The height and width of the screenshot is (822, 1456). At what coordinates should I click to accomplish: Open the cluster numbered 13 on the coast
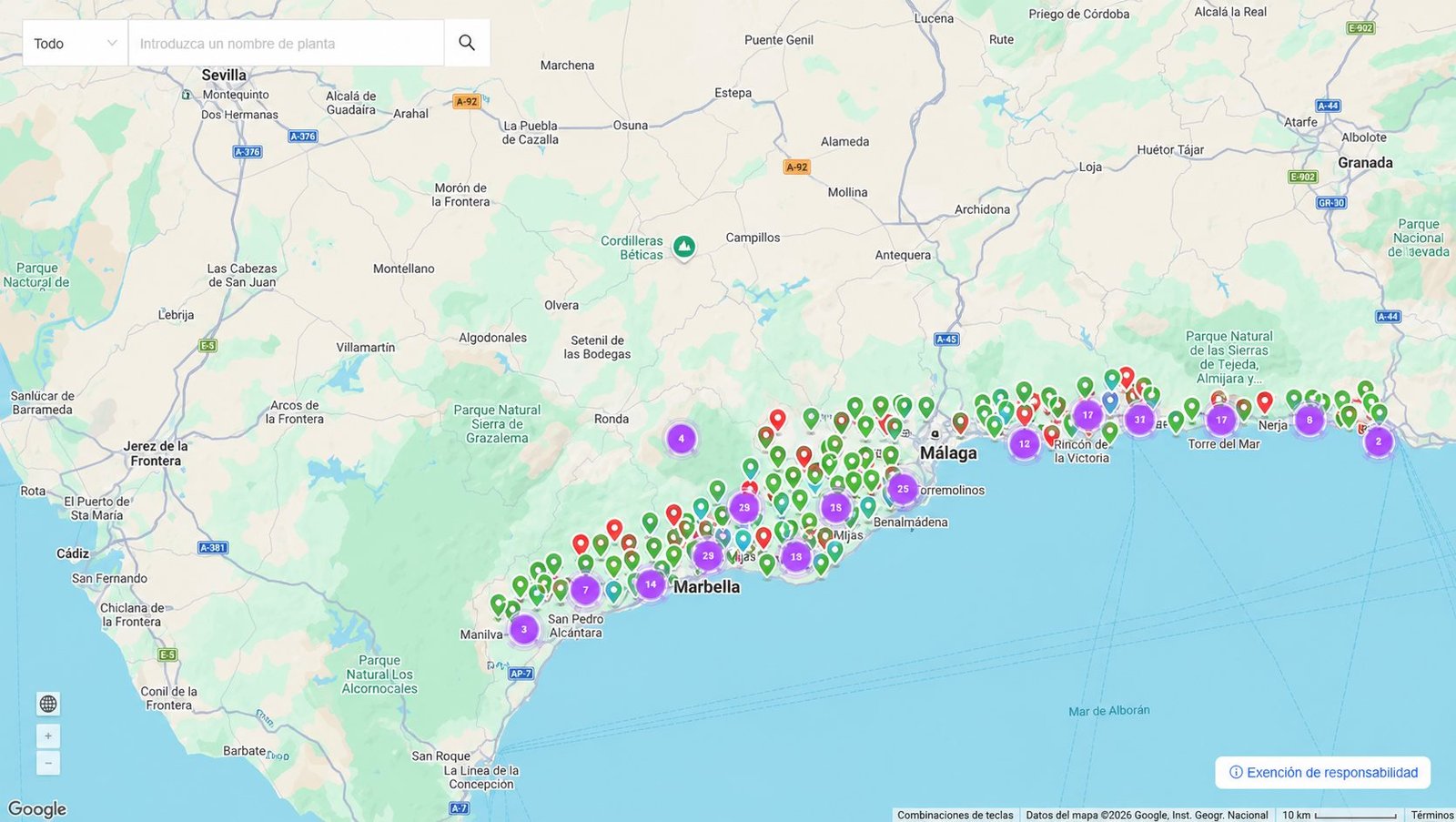pos(796,556)
